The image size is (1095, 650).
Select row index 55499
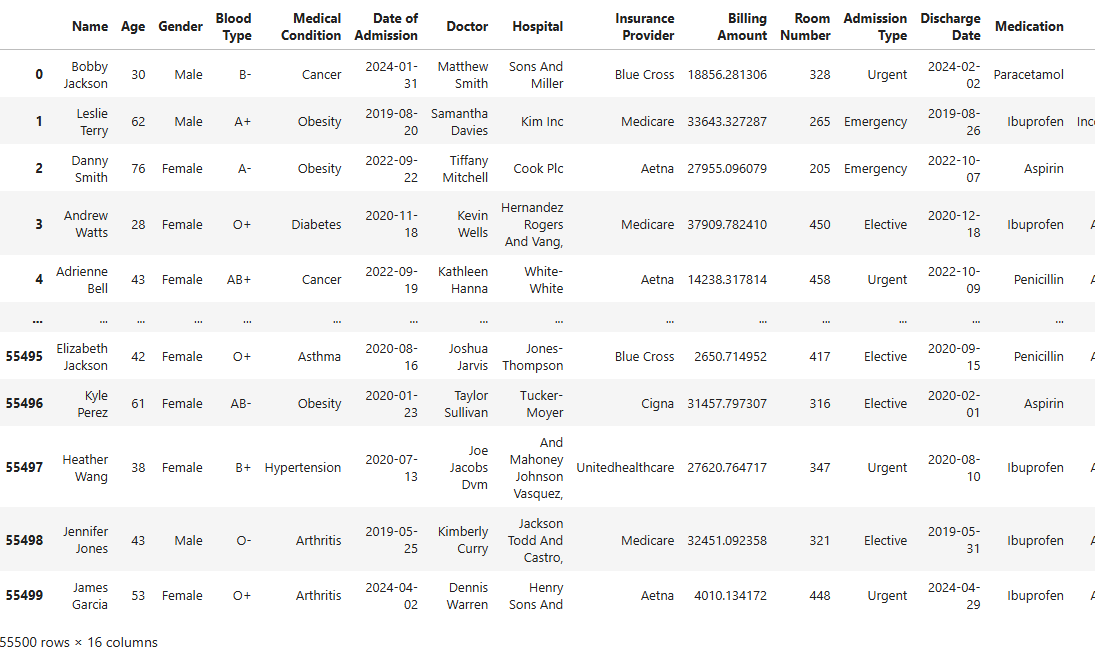(24, 596)
